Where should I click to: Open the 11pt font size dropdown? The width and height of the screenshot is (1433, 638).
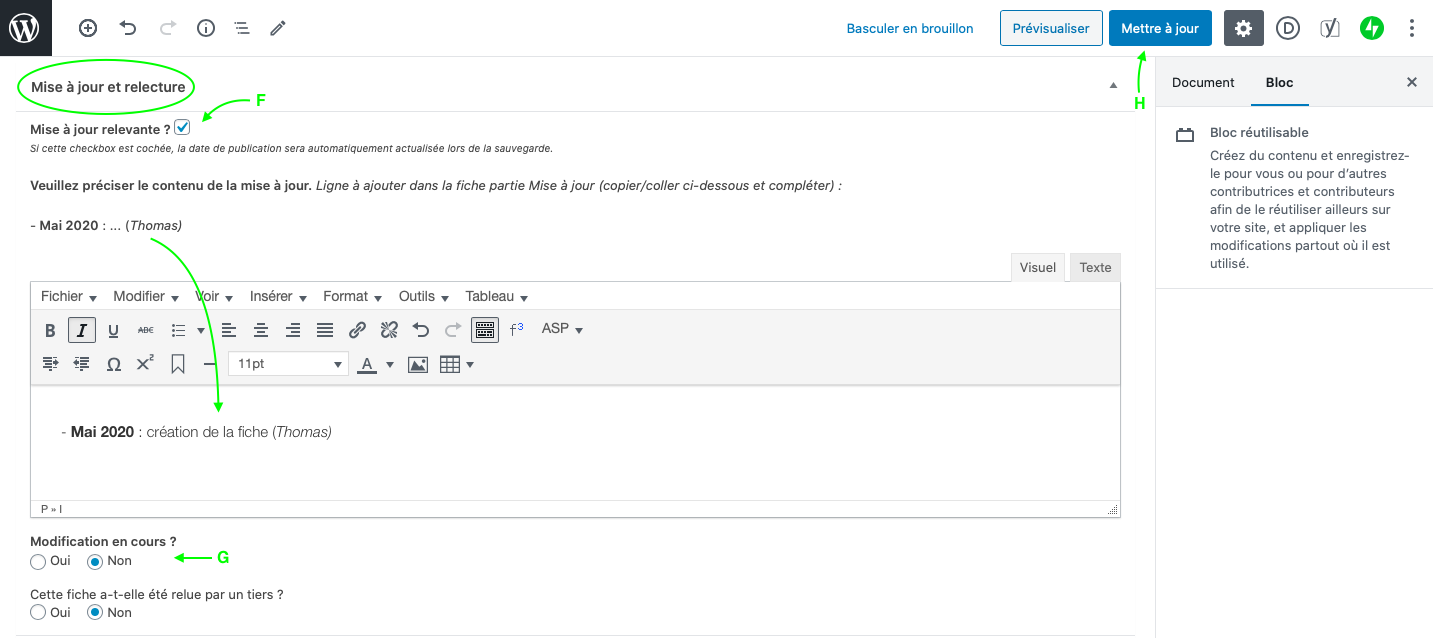[288, 365]
